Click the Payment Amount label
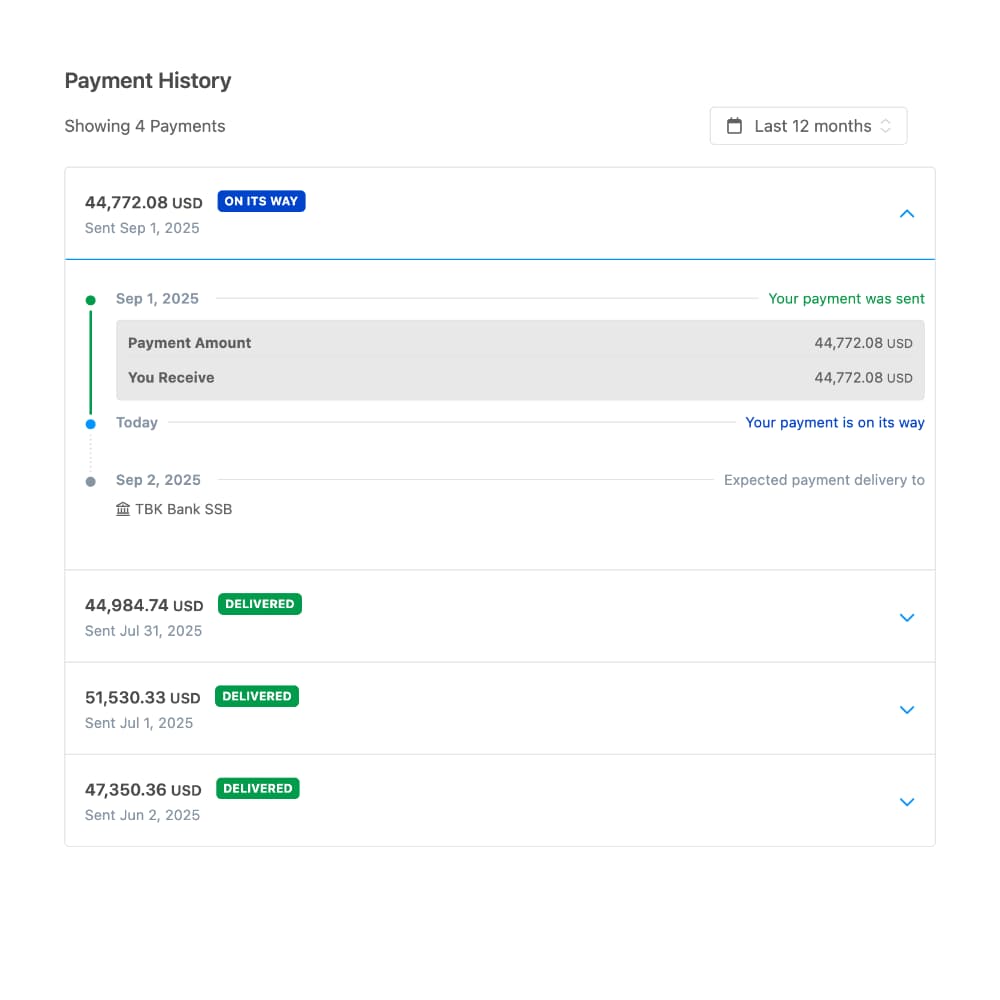The height and width of the screenshot is (1000, 1000). 189,342
